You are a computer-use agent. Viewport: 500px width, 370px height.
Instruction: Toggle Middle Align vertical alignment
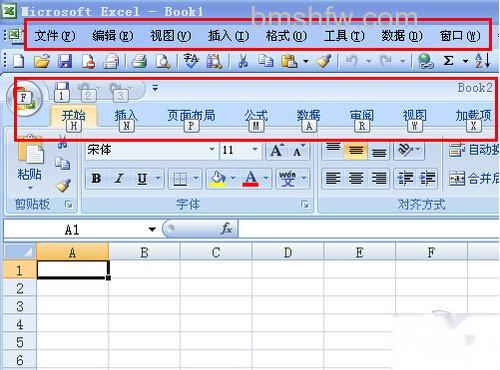click(356, 150)
